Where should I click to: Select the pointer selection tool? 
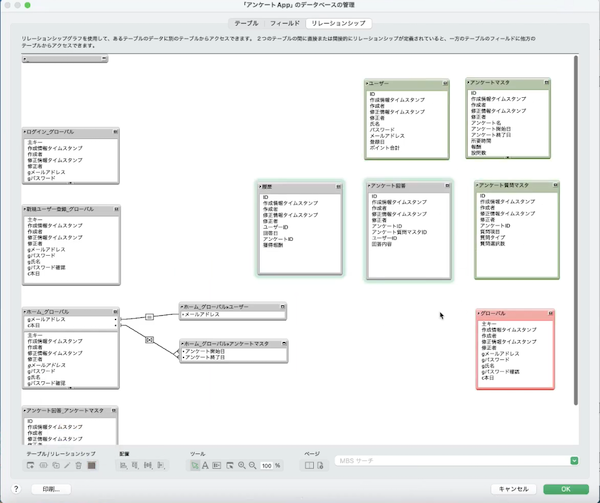coord(194,466)
